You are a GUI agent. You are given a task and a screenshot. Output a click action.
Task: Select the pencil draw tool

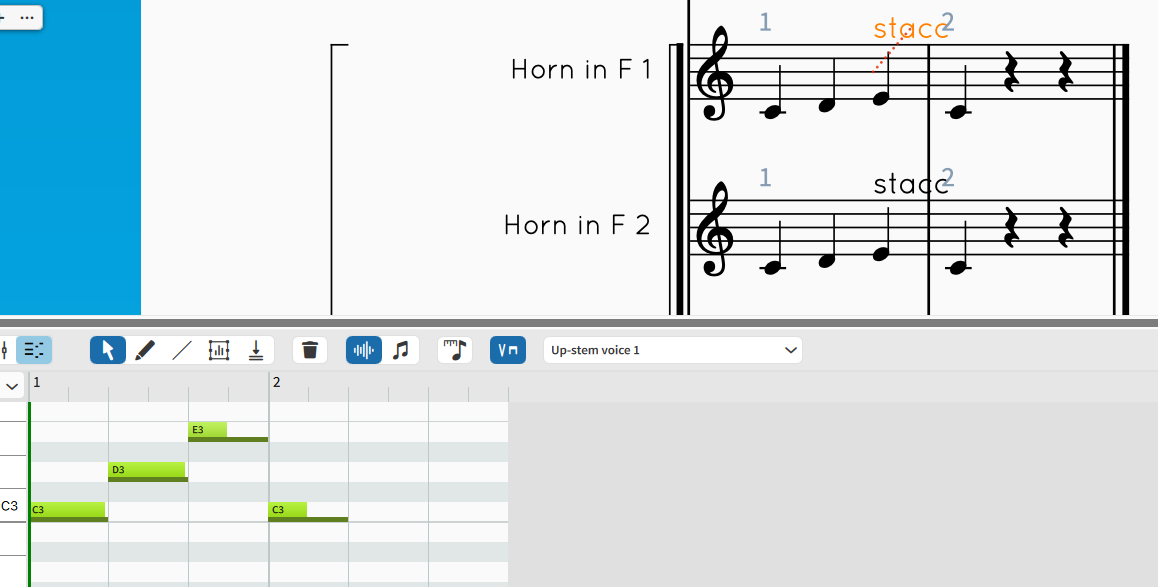145,350
